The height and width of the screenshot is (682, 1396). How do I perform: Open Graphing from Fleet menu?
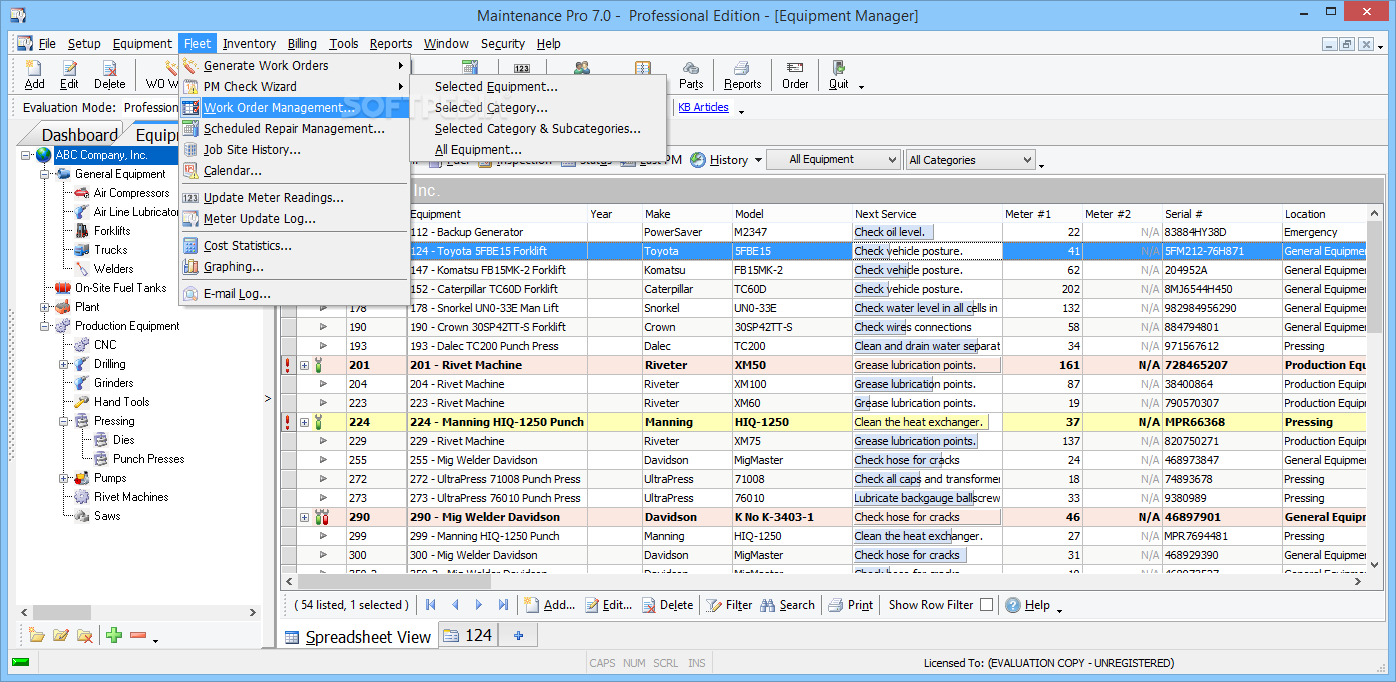233,267
